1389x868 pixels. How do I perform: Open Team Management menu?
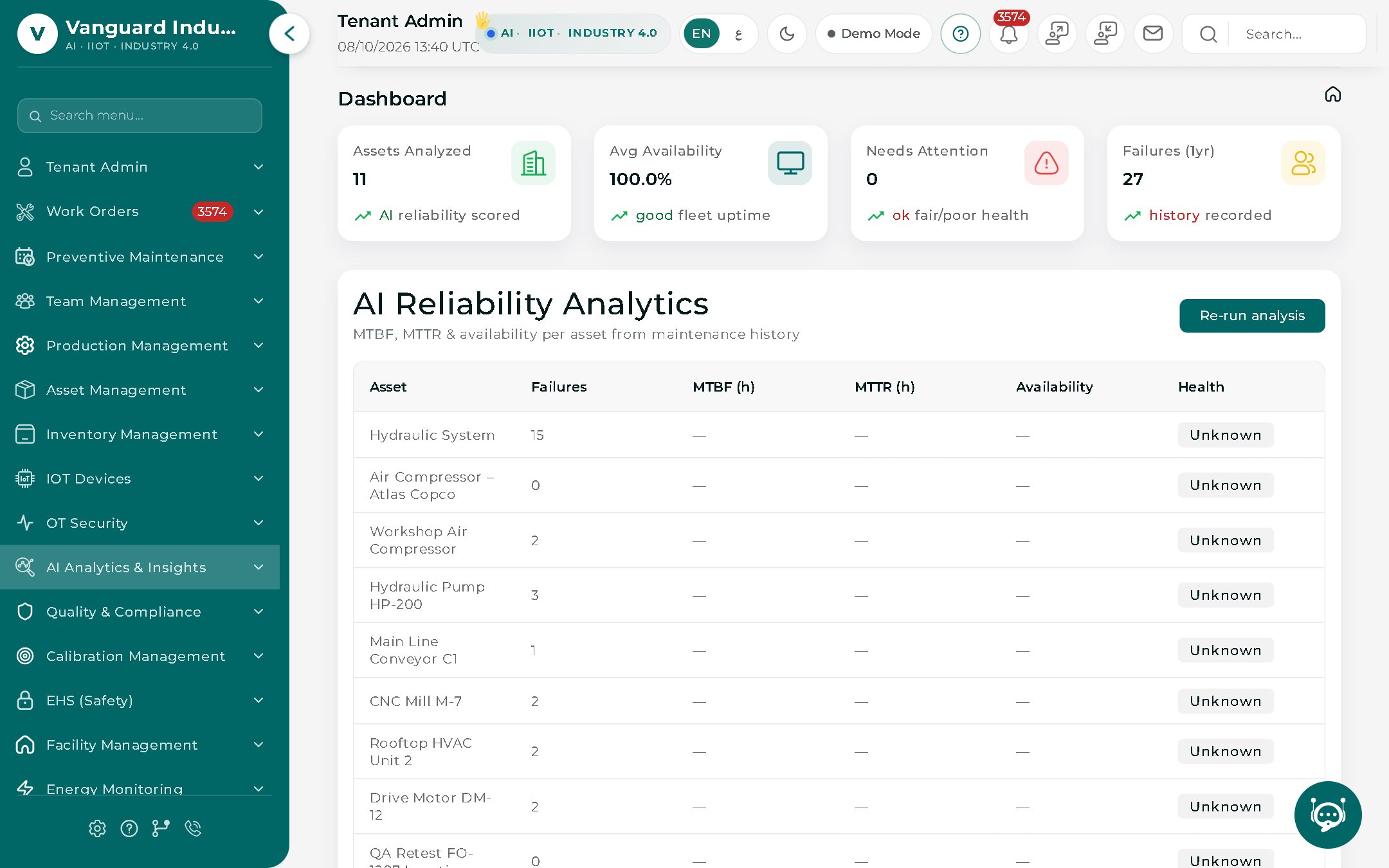click(140, 301)
